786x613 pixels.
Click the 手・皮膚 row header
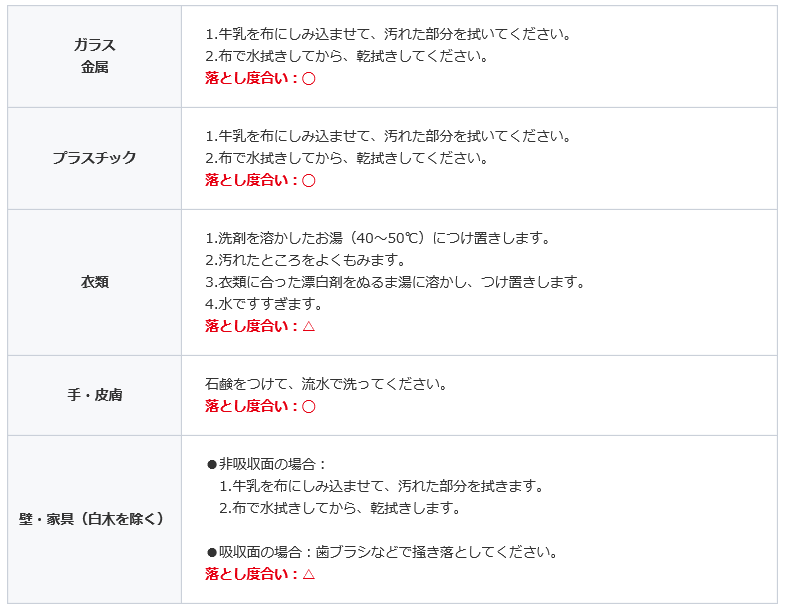(94, 395)
